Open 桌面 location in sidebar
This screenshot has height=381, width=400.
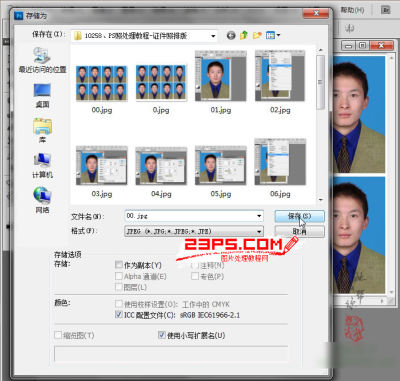point(42,96)
